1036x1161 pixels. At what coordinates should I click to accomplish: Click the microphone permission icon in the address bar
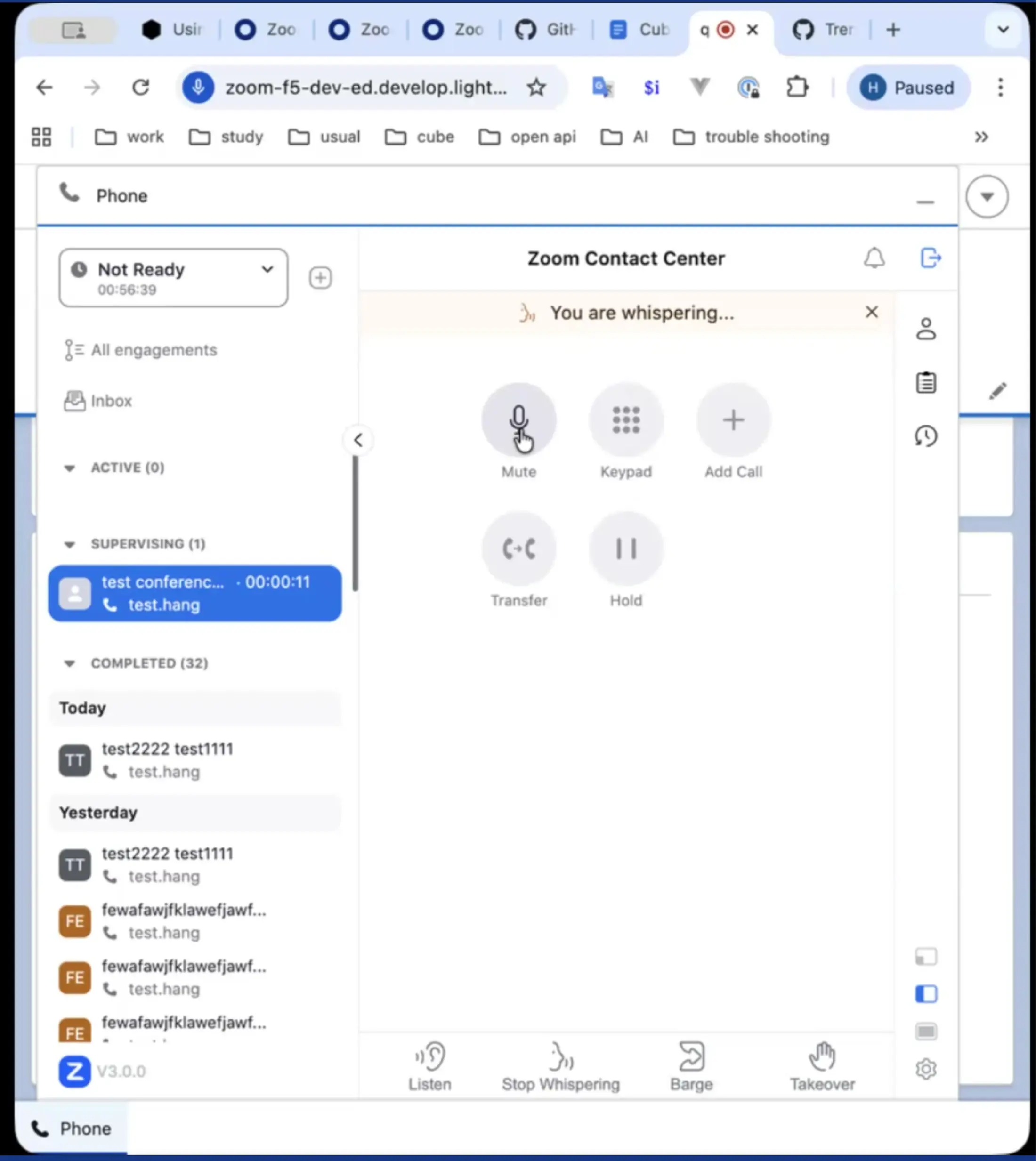click(198, 88)
